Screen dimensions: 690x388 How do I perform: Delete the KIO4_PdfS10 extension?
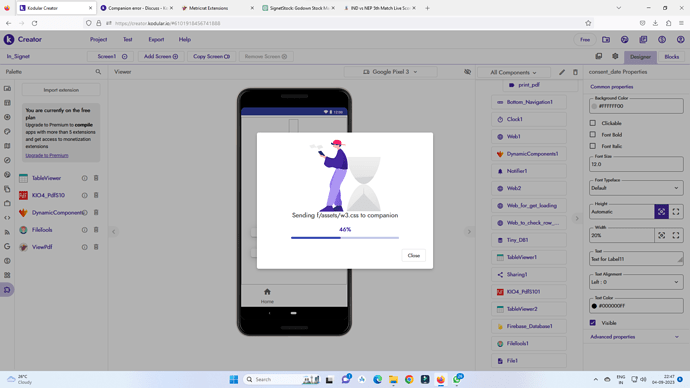point(96,195)
